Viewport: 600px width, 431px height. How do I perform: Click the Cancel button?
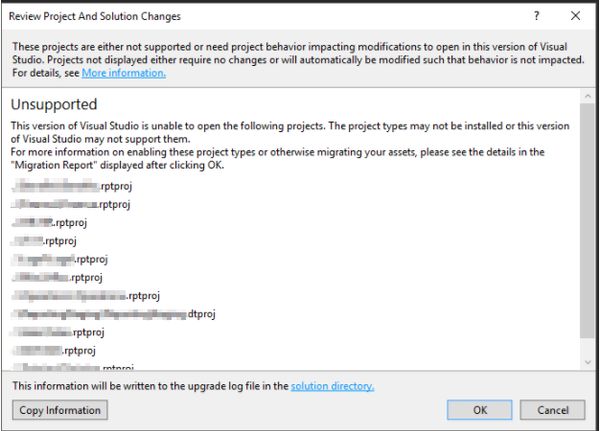click(553, 410)
